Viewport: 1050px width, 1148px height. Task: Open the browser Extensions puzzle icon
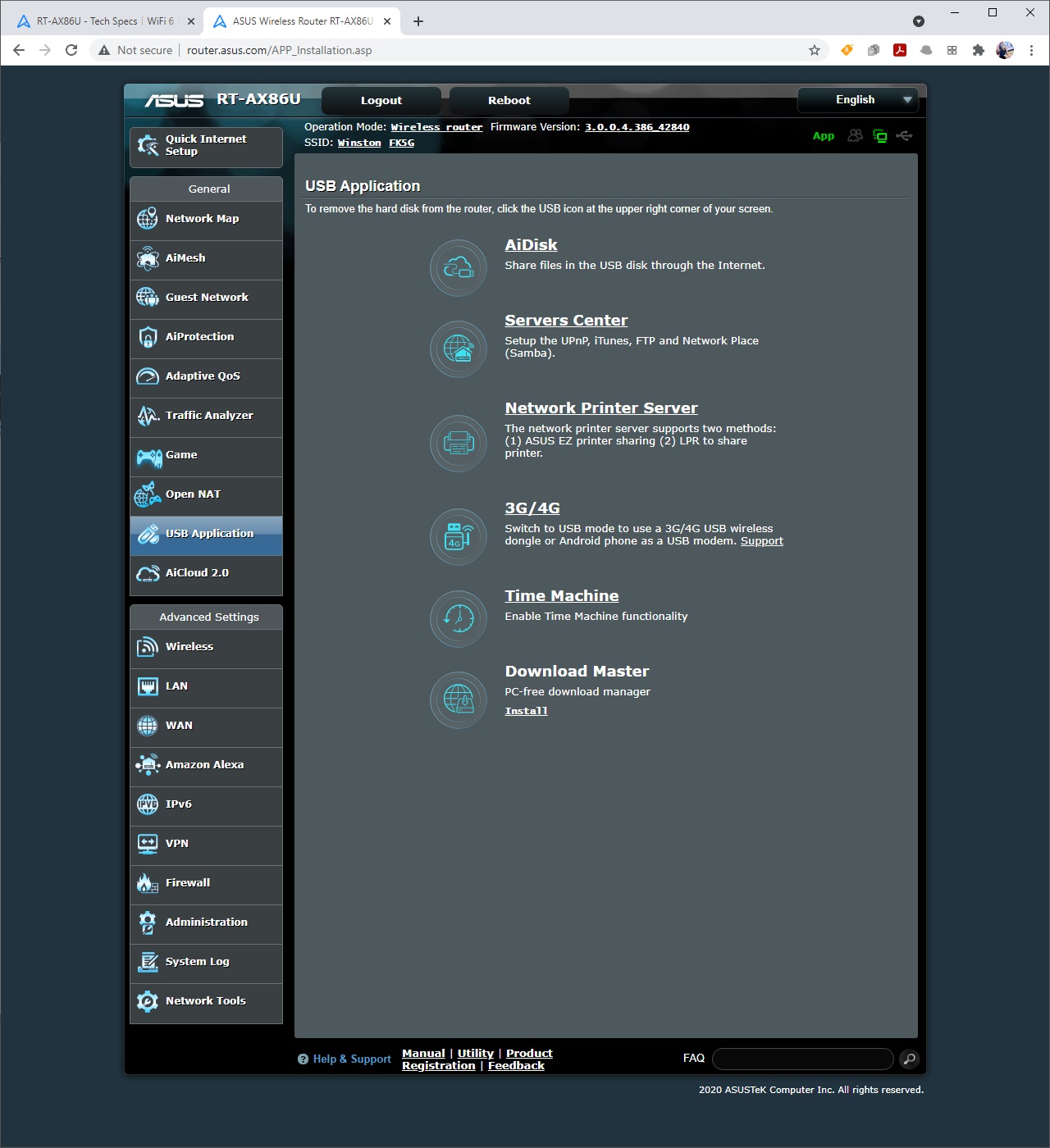pyautogui.click(x=978, y=50)
